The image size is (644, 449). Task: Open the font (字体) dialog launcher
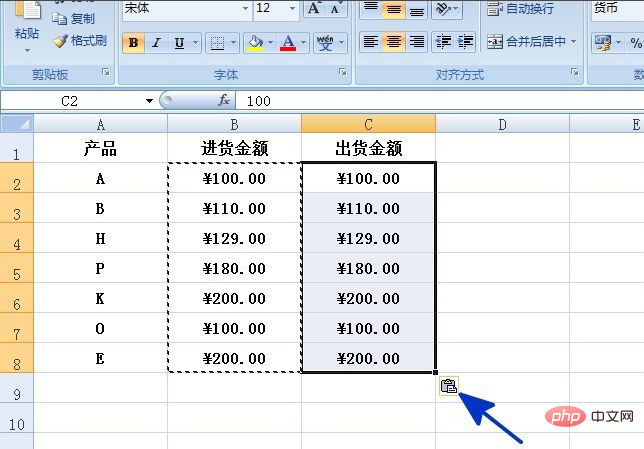point(343,72)
